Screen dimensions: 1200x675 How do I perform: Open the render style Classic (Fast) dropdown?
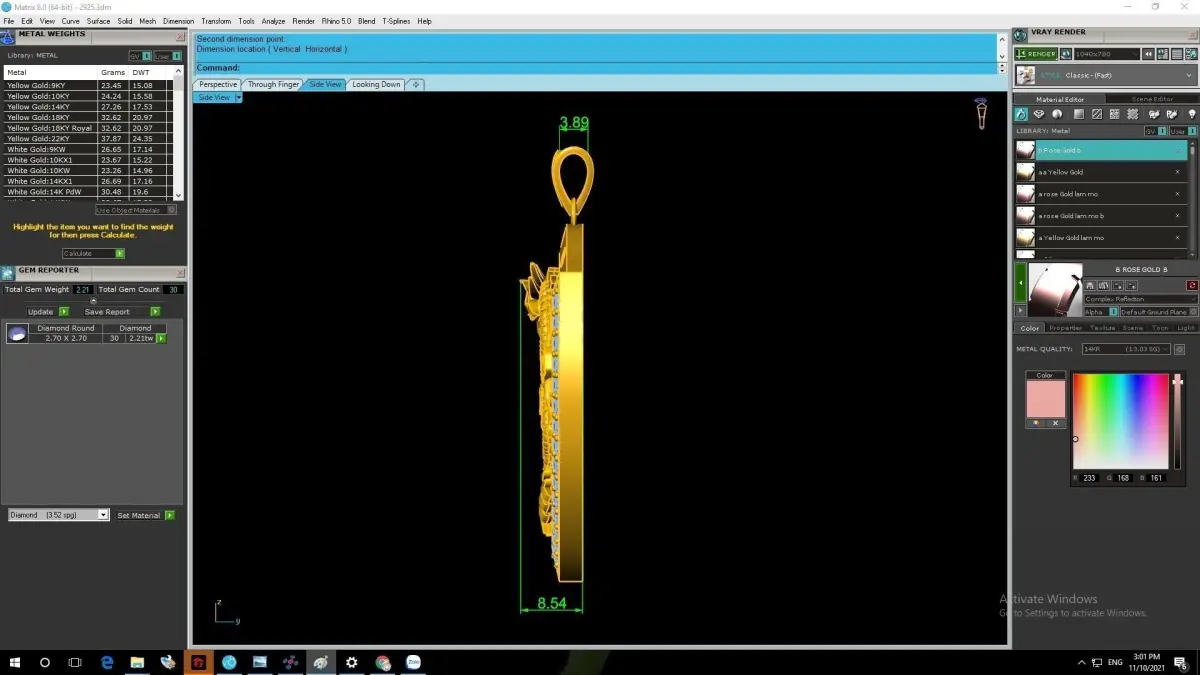[x=1106, y=75]
